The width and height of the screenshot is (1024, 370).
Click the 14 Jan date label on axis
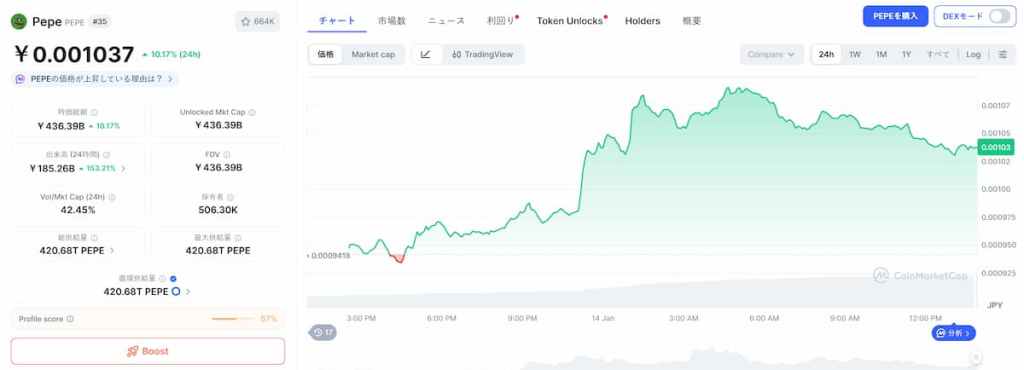pyautogui.click(x=603, y=318)
